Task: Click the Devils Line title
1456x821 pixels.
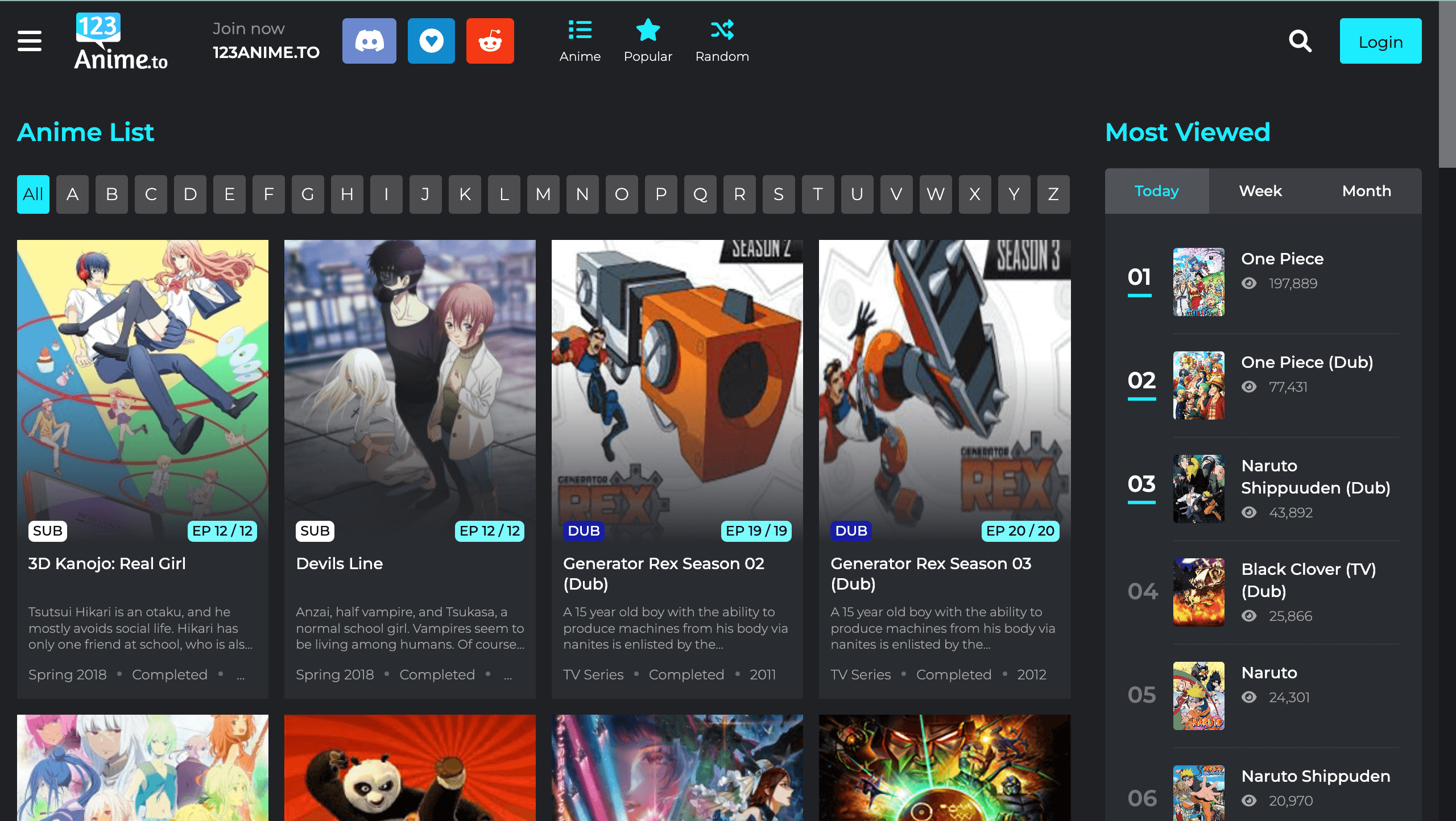Action: [340, 563]
